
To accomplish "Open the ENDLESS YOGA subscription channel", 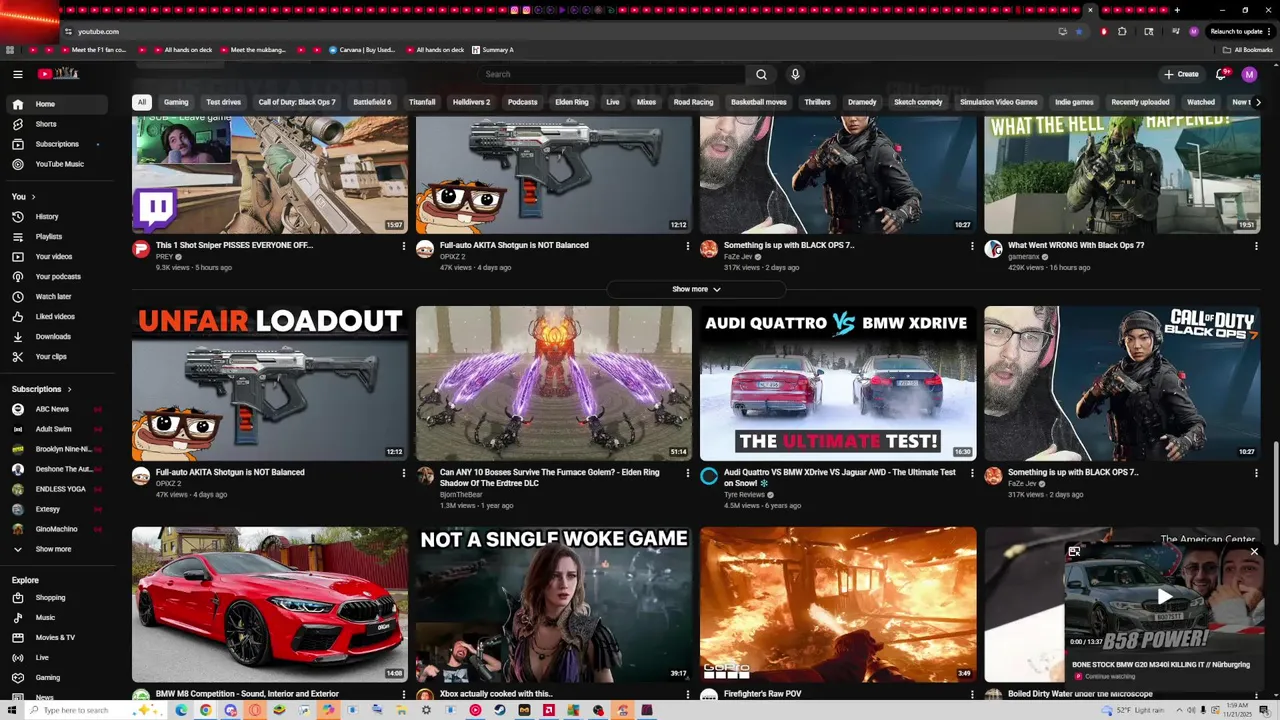I will pyautogui.click(x=55, y=489).
